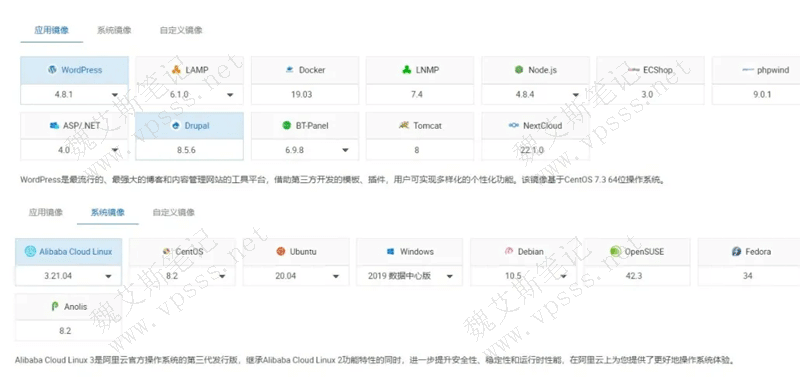
Task: Select lower 系统镜像 tab
Action: pyautogui.click(x=108, y=212)
